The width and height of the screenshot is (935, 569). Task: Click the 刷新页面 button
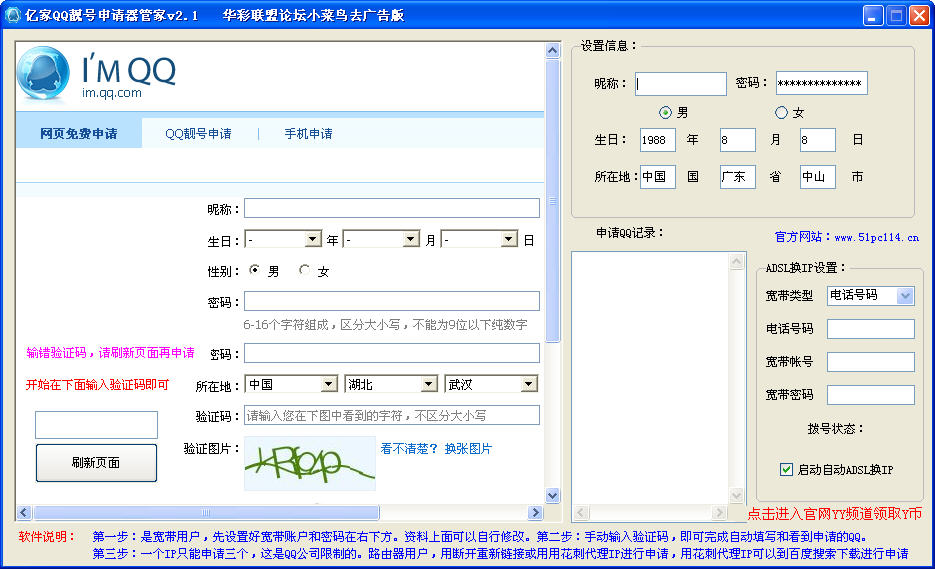(97, 463)
